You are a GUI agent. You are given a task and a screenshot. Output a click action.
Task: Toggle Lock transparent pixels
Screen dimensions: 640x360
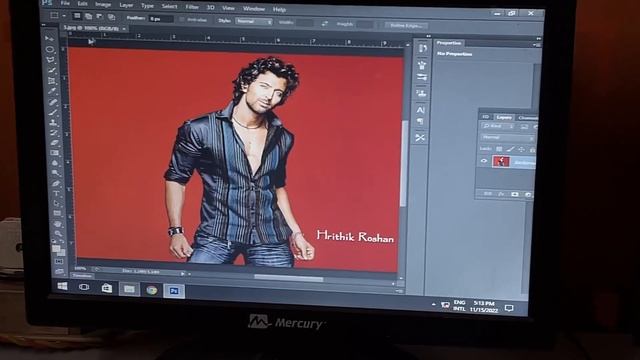tap(499, 149)
